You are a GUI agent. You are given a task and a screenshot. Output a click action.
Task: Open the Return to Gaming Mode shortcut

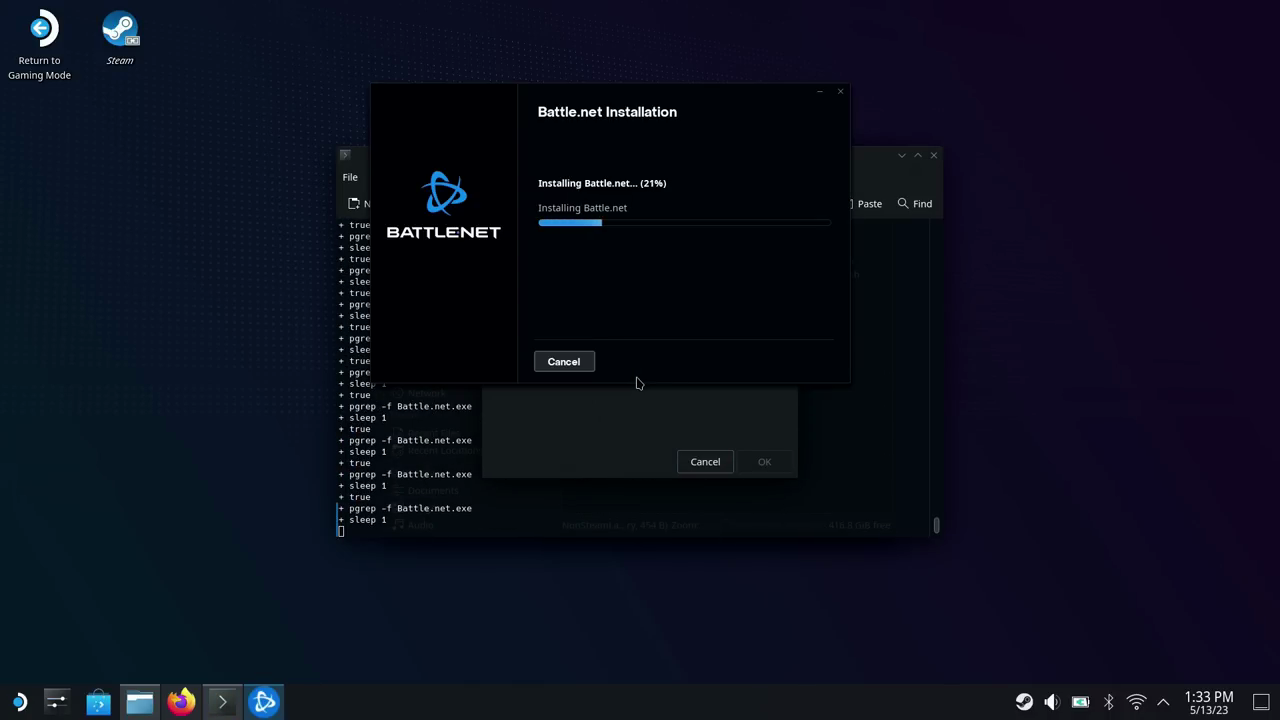click(40, 46)
